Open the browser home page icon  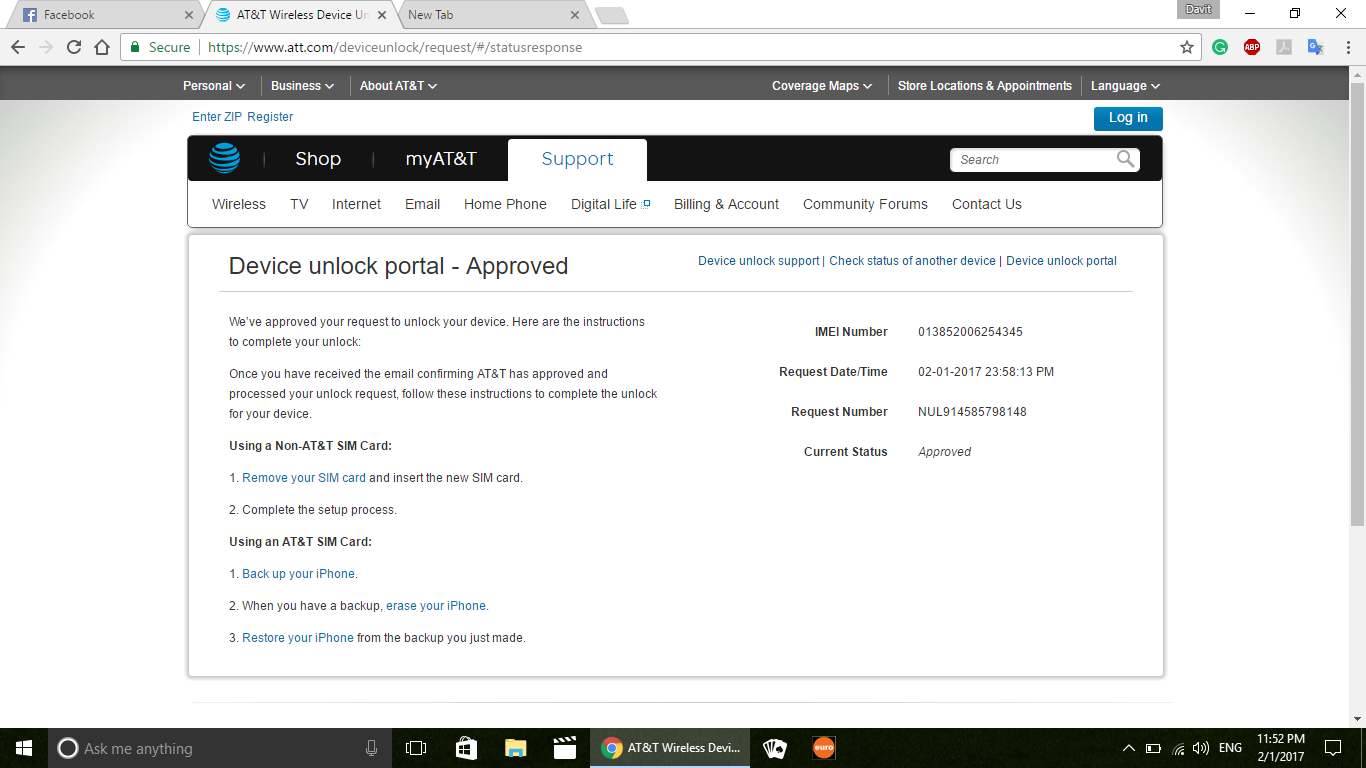[x=102, y=47]
